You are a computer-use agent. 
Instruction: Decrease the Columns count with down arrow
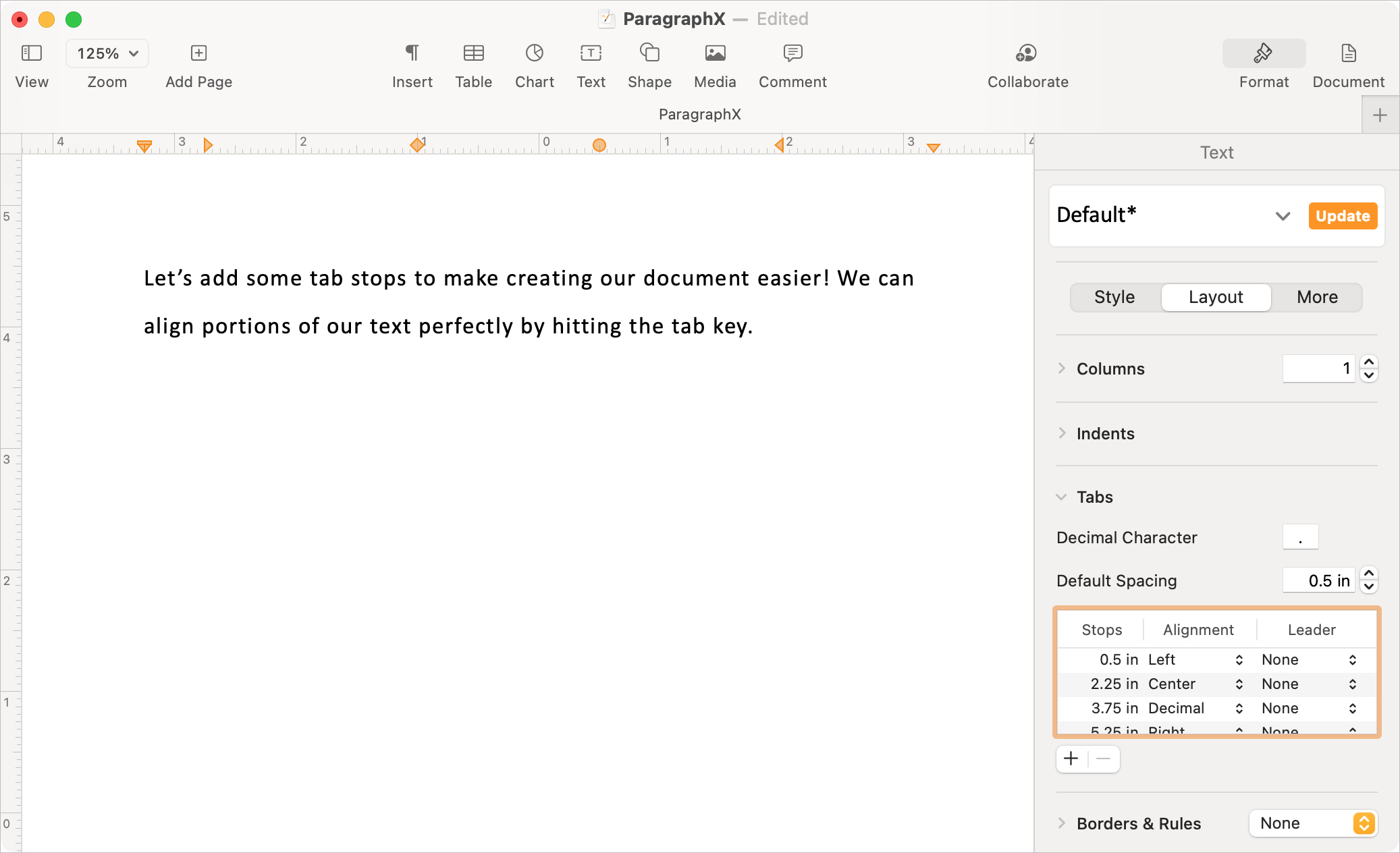(1369, 376)
